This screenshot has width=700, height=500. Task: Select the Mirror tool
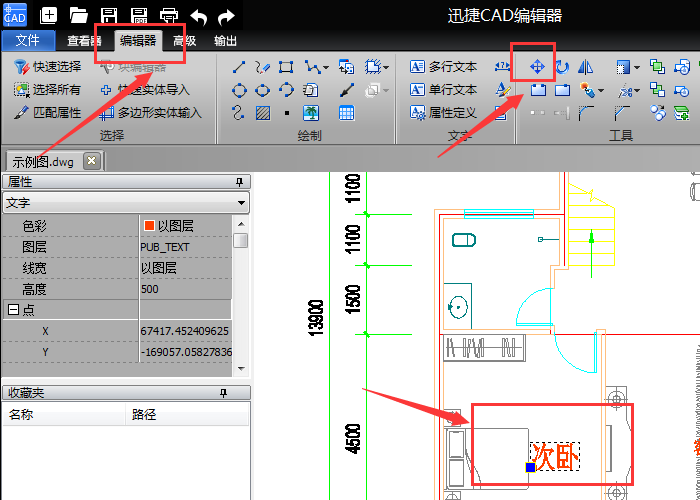(x=586, y=67)
